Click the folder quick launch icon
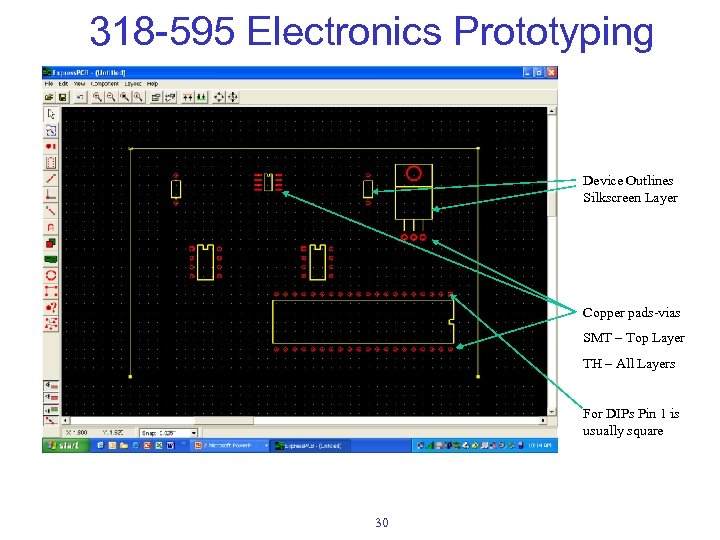The image size is (720, 540). click(x=124, y=445)
